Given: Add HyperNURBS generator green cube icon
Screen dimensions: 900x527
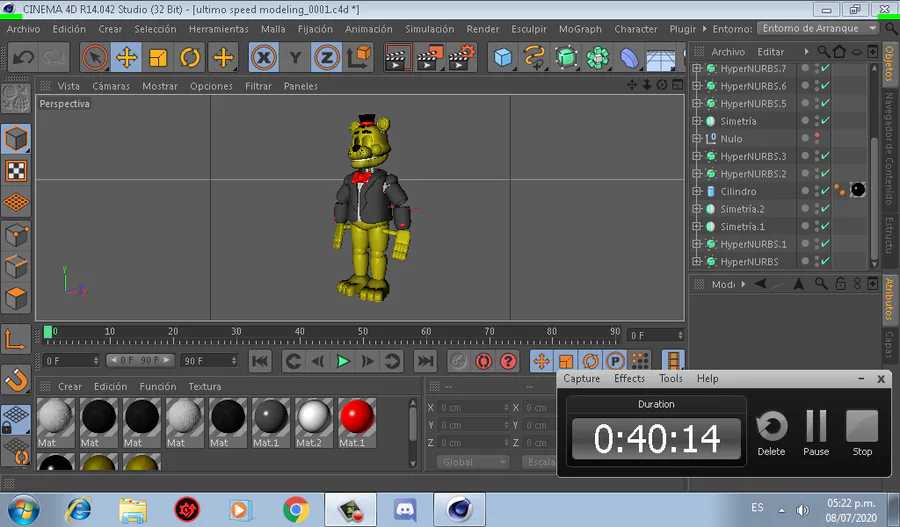Looking at the screenshot, I should tap(566, 57).
